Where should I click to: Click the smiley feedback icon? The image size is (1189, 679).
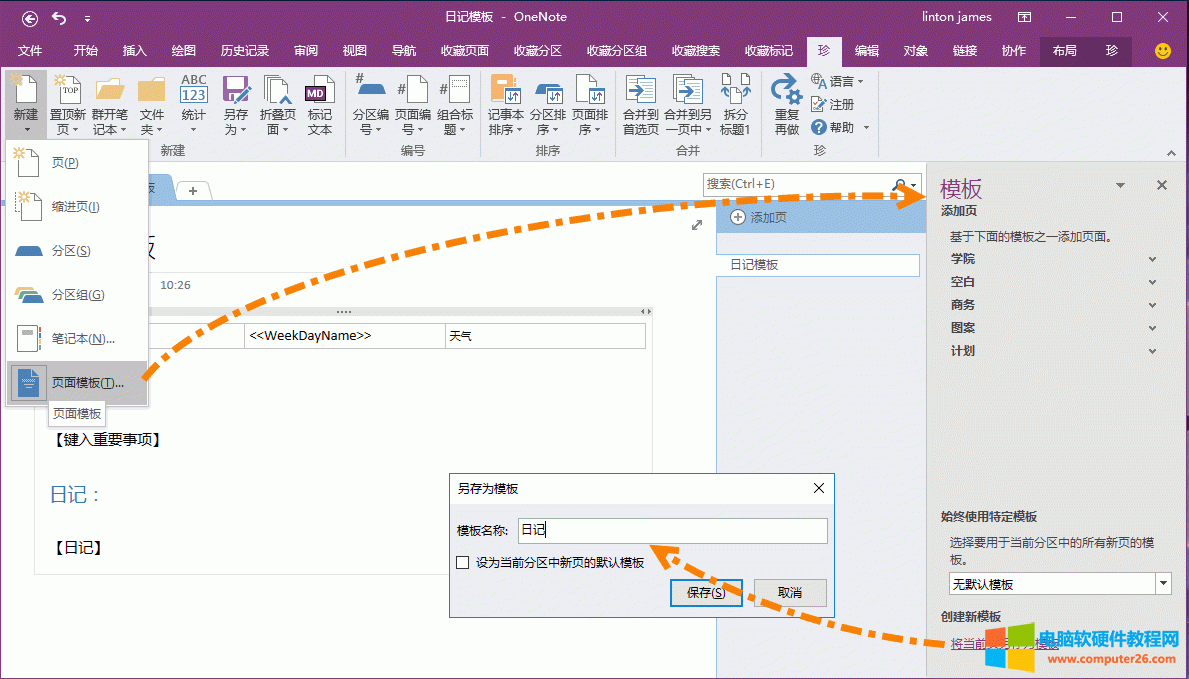[x=1162, y=51]
